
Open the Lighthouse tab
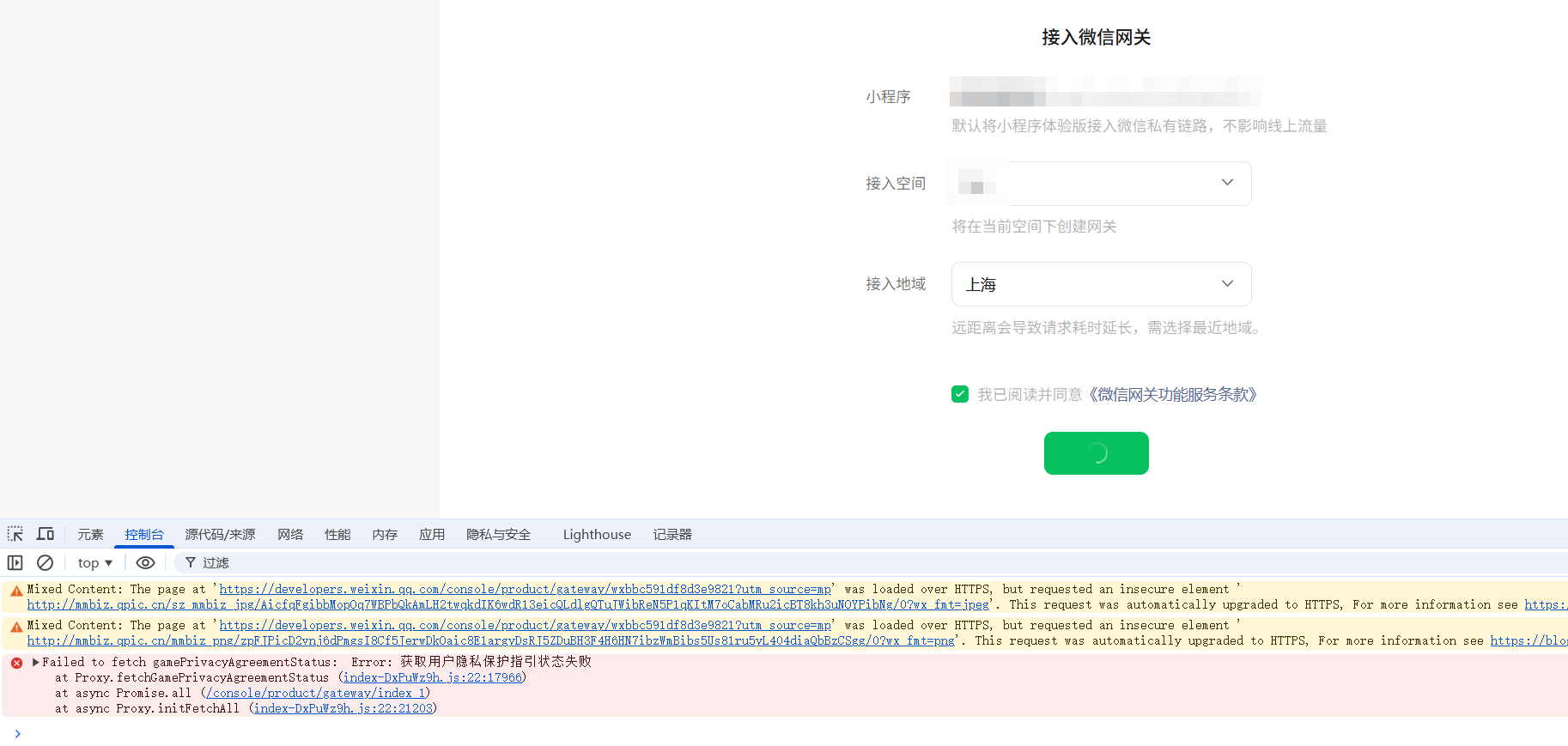coord(597,534)
